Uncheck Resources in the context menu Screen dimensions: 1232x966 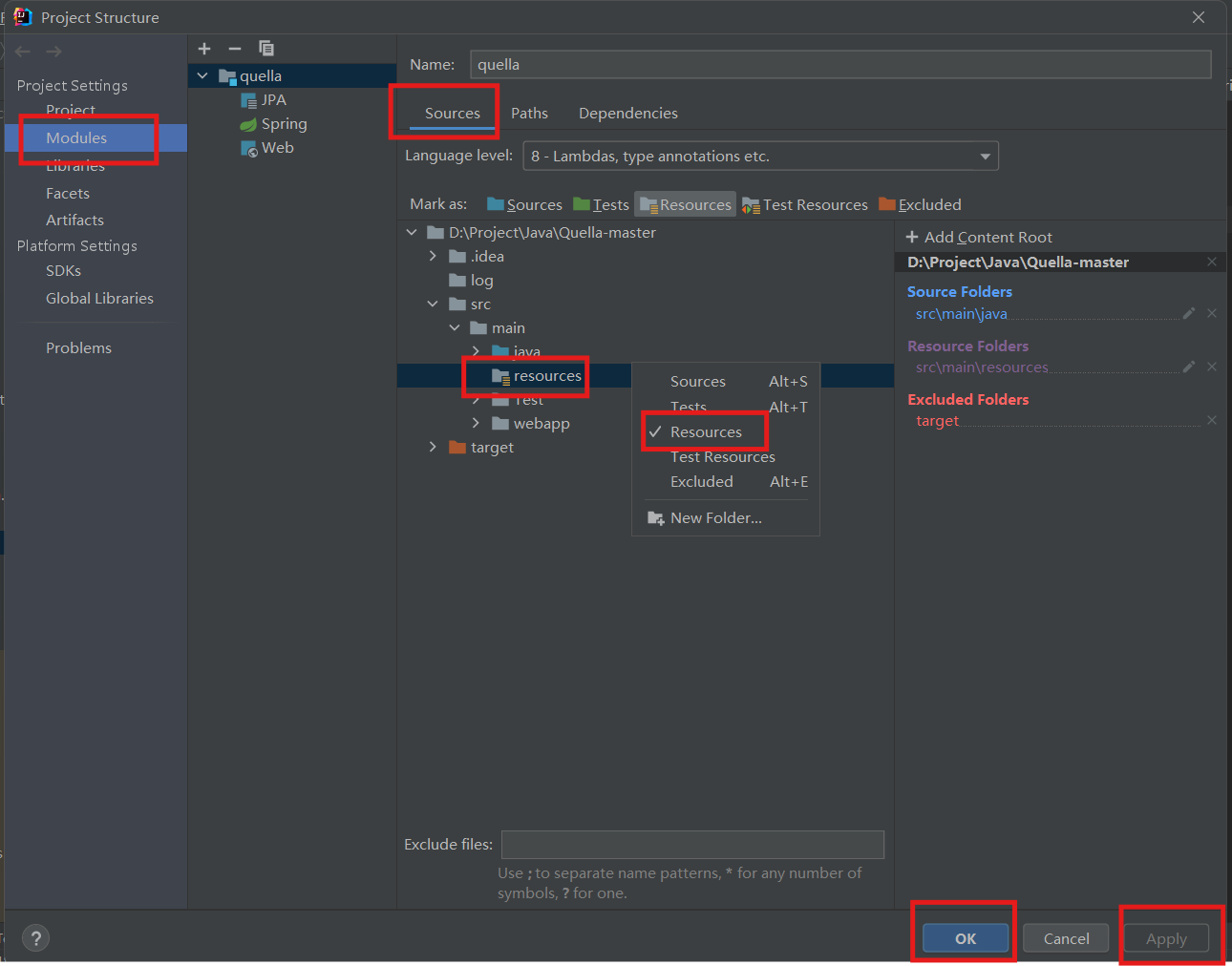pos(705,431)
